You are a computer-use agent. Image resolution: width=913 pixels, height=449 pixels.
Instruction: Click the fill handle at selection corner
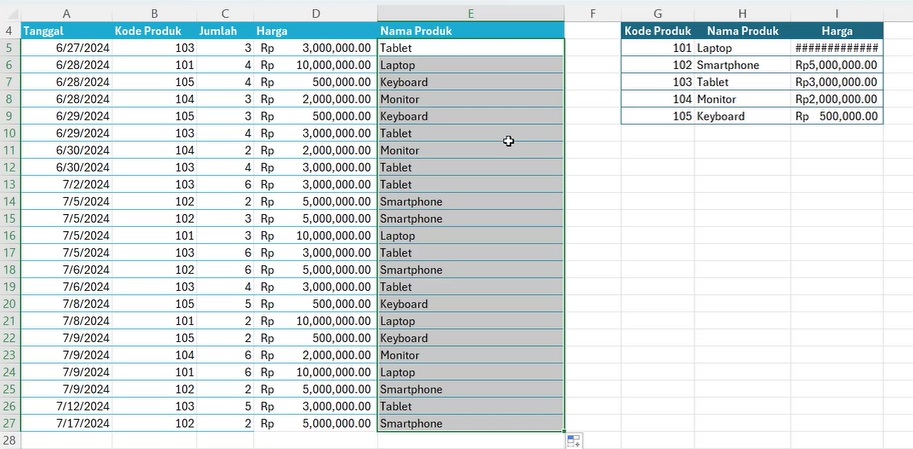(x=564, y=432)
